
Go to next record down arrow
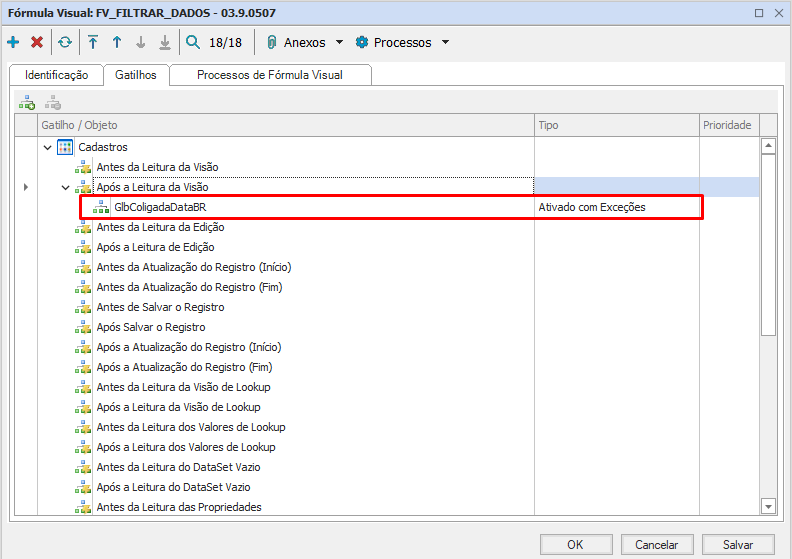140,42
